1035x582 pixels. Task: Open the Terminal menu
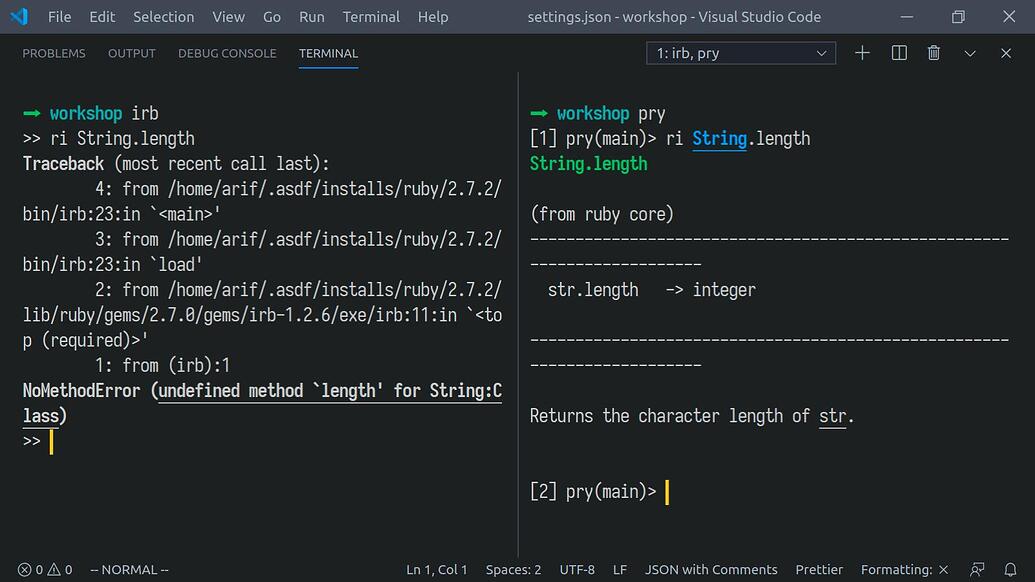coord(371,16)
